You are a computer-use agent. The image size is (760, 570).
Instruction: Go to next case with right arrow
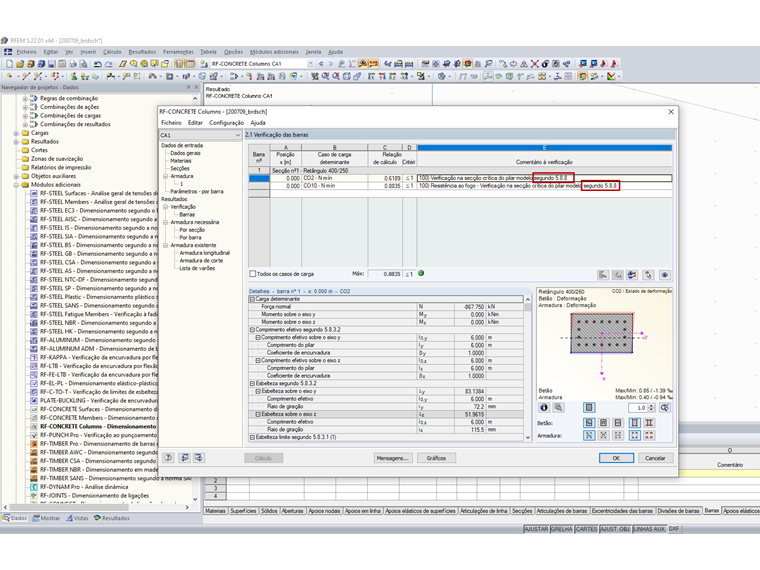[331, 63]
